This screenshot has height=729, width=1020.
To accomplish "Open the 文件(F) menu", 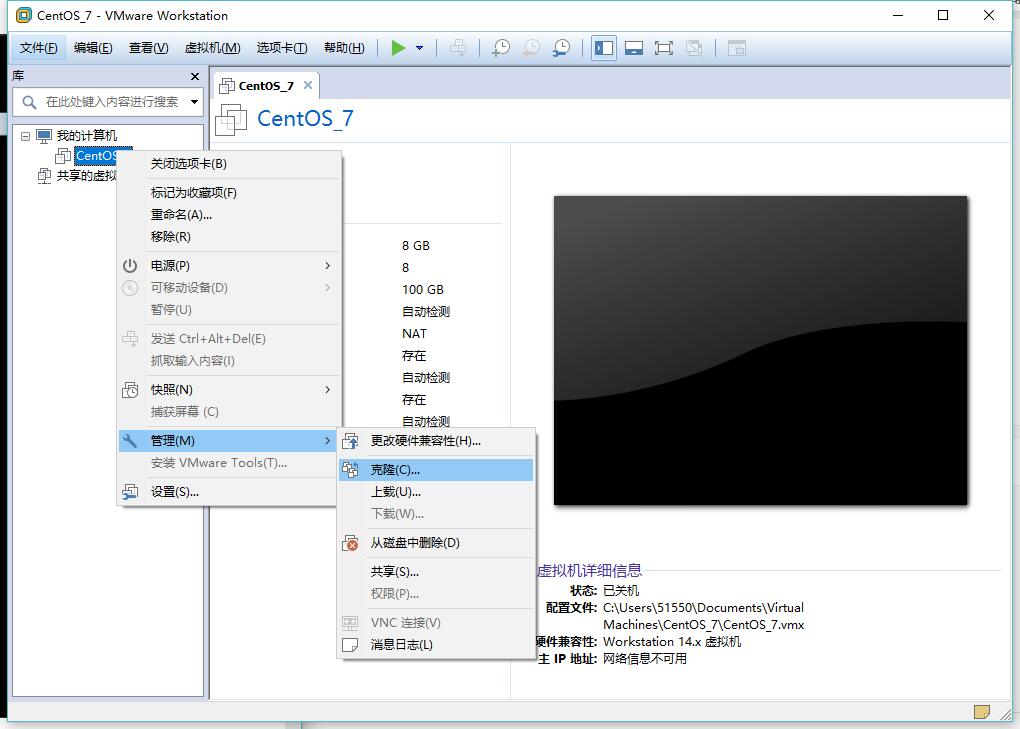I will click(38, 47).
